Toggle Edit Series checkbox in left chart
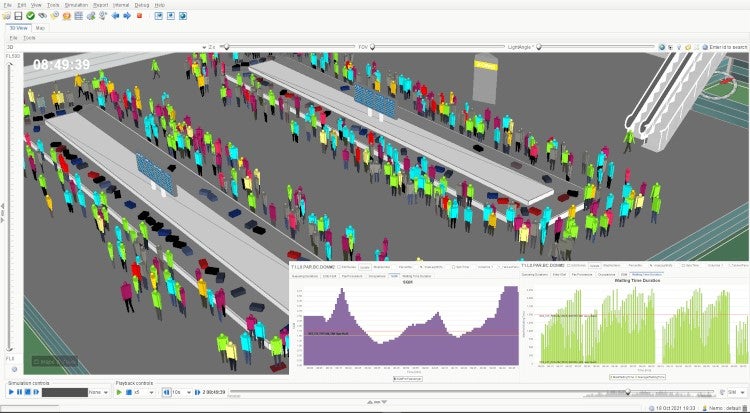 (340, 267)
